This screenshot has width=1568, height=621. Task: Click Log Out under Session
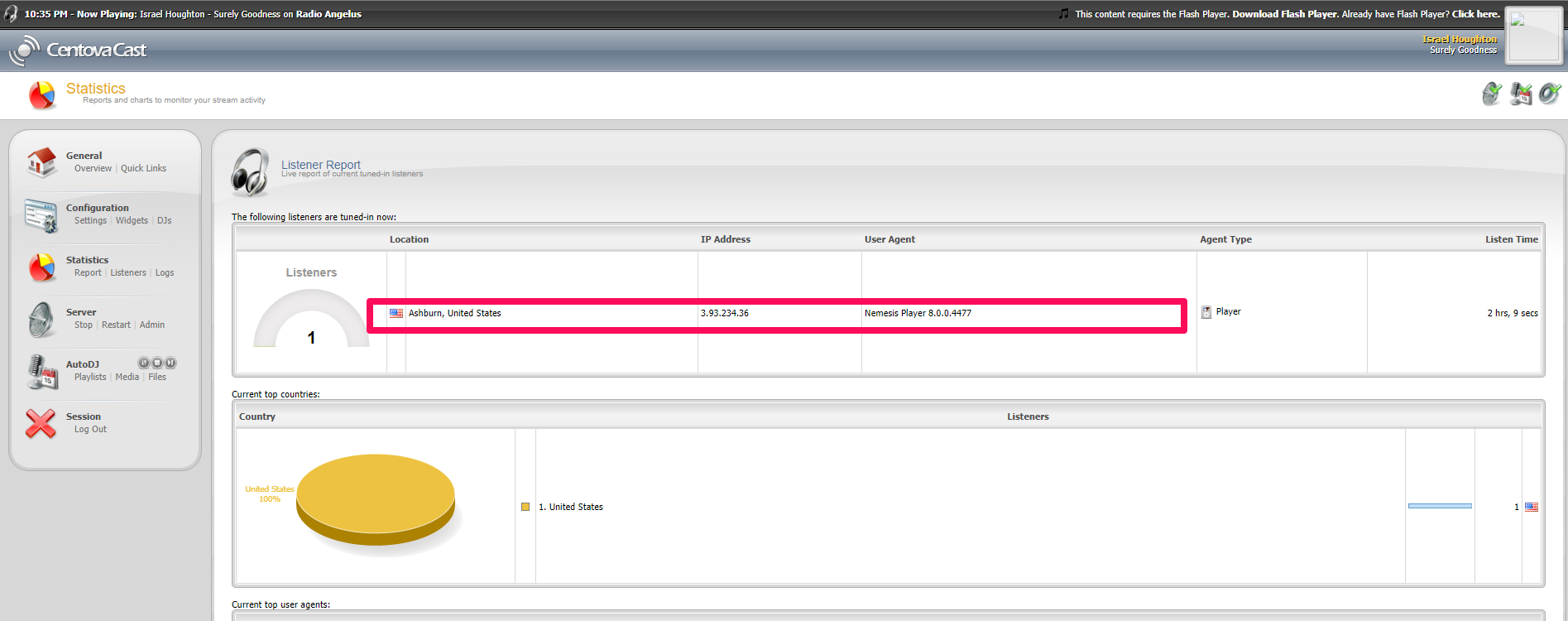pyautogui.click(x=90, y=429)
